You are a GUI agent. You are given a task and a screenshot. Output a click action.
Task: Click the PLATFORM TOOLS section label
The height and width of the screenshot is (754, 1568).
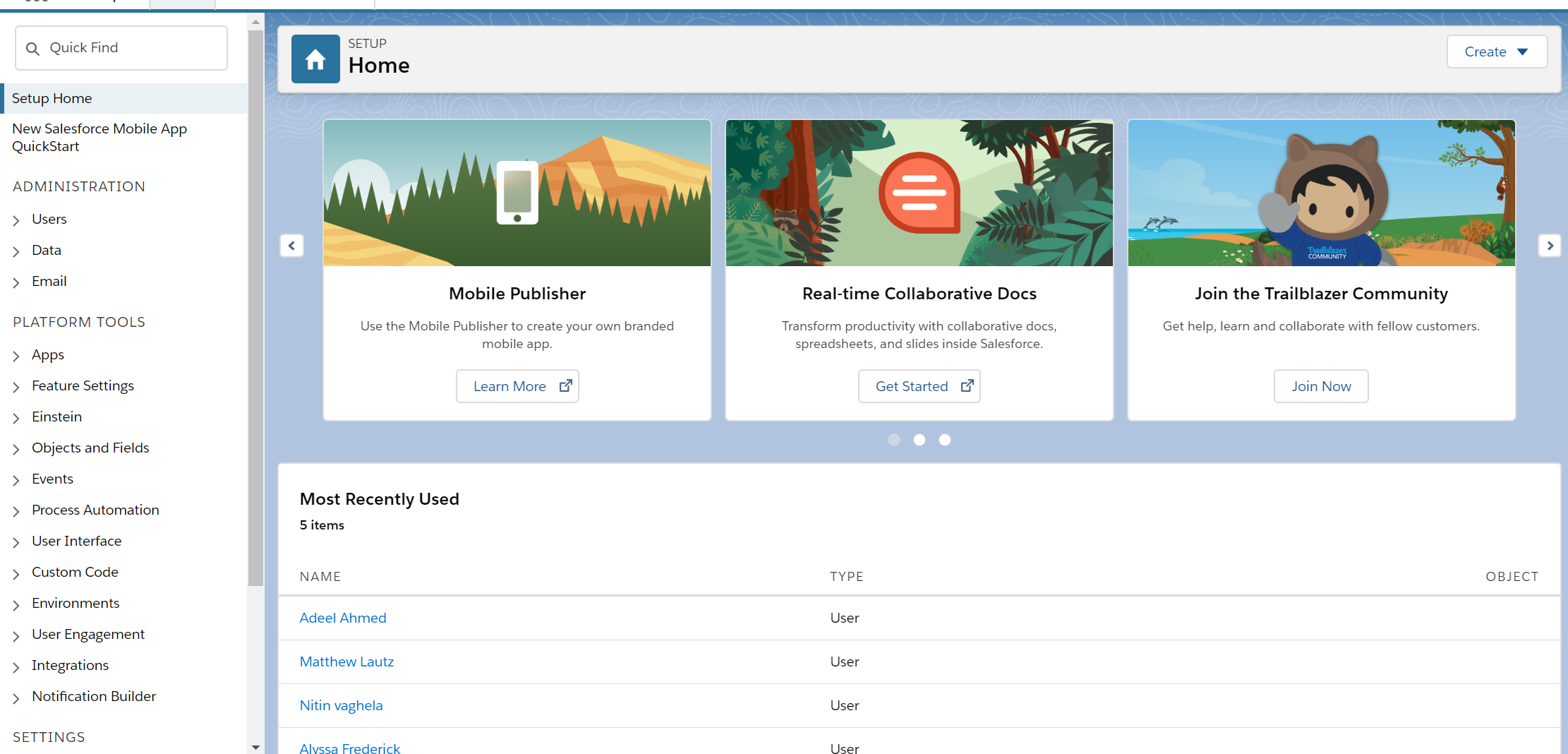click(x=79, y=322)
